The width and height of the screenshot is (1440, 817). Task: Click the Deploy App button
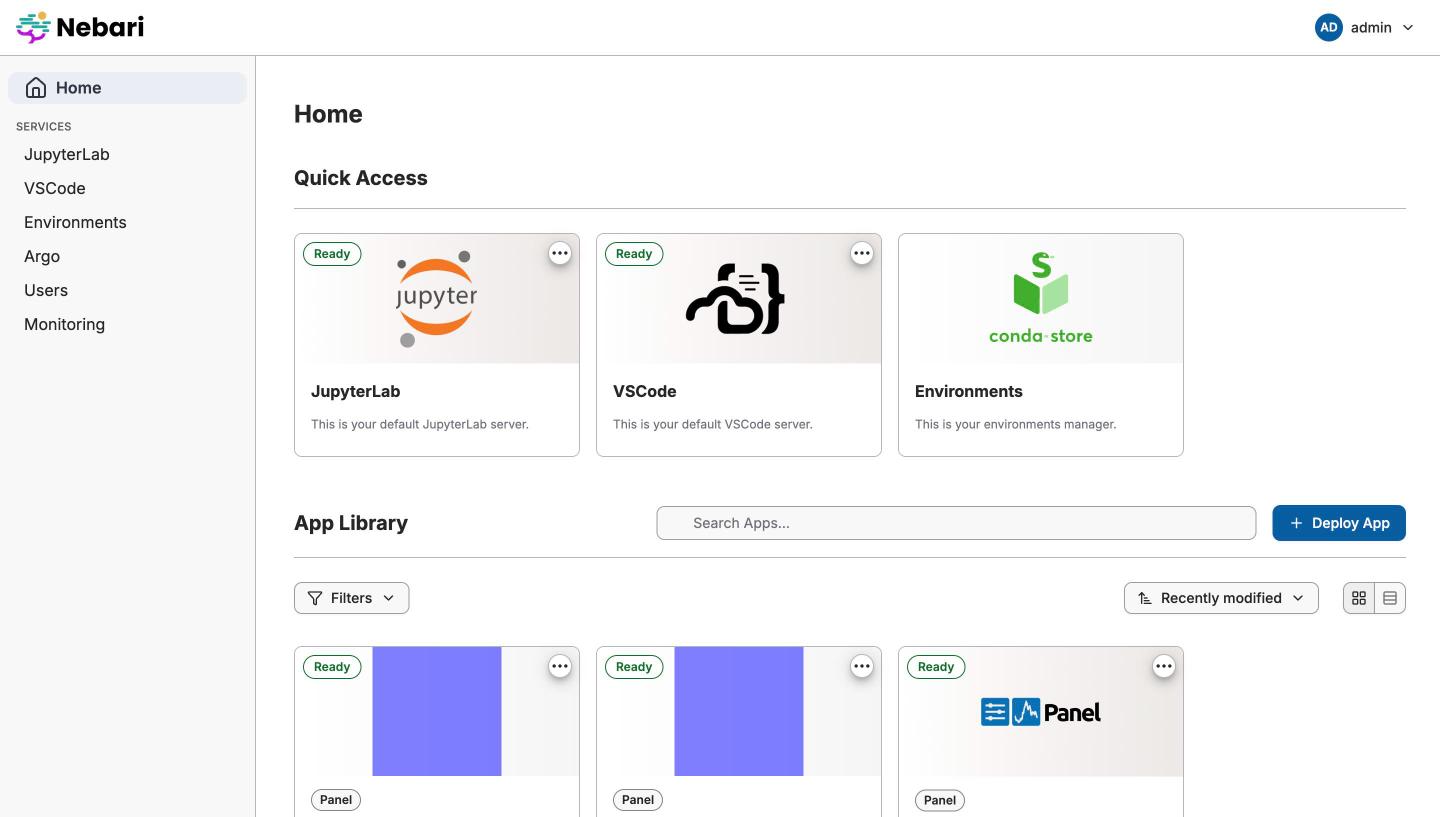[x=1339, y=523]
